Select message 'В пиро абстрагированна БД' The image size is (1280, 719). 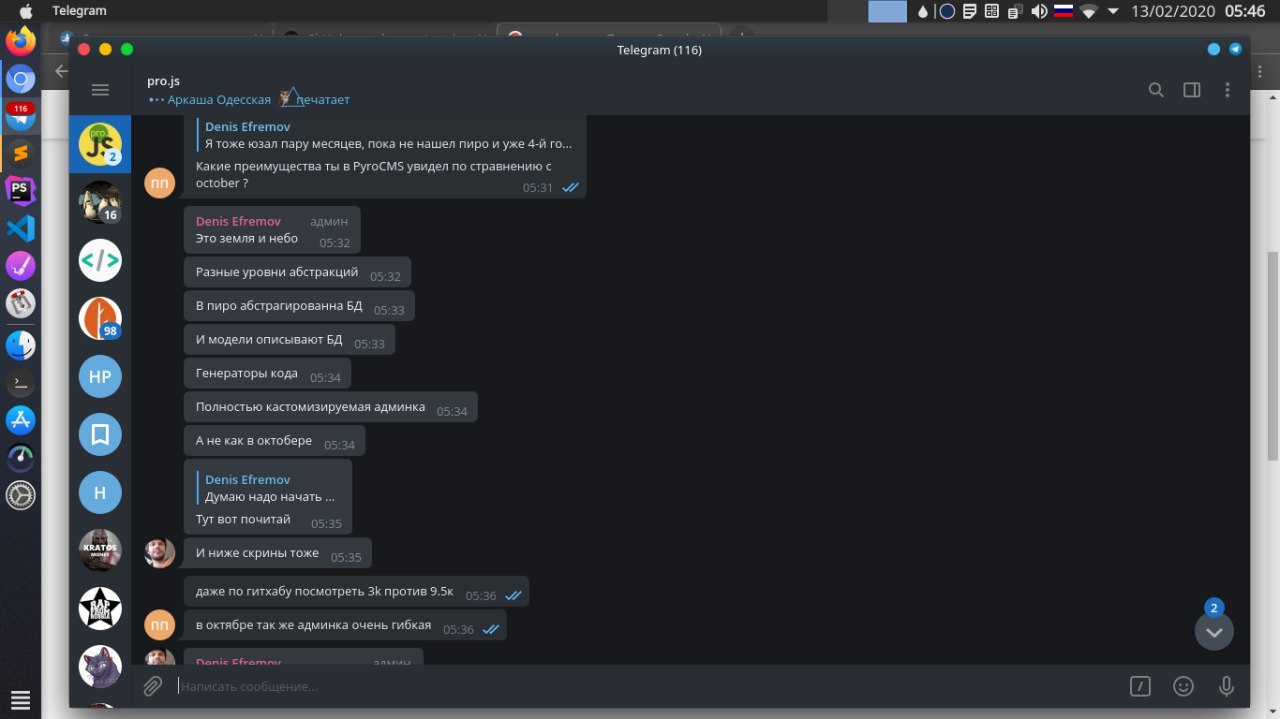point(299,307)
